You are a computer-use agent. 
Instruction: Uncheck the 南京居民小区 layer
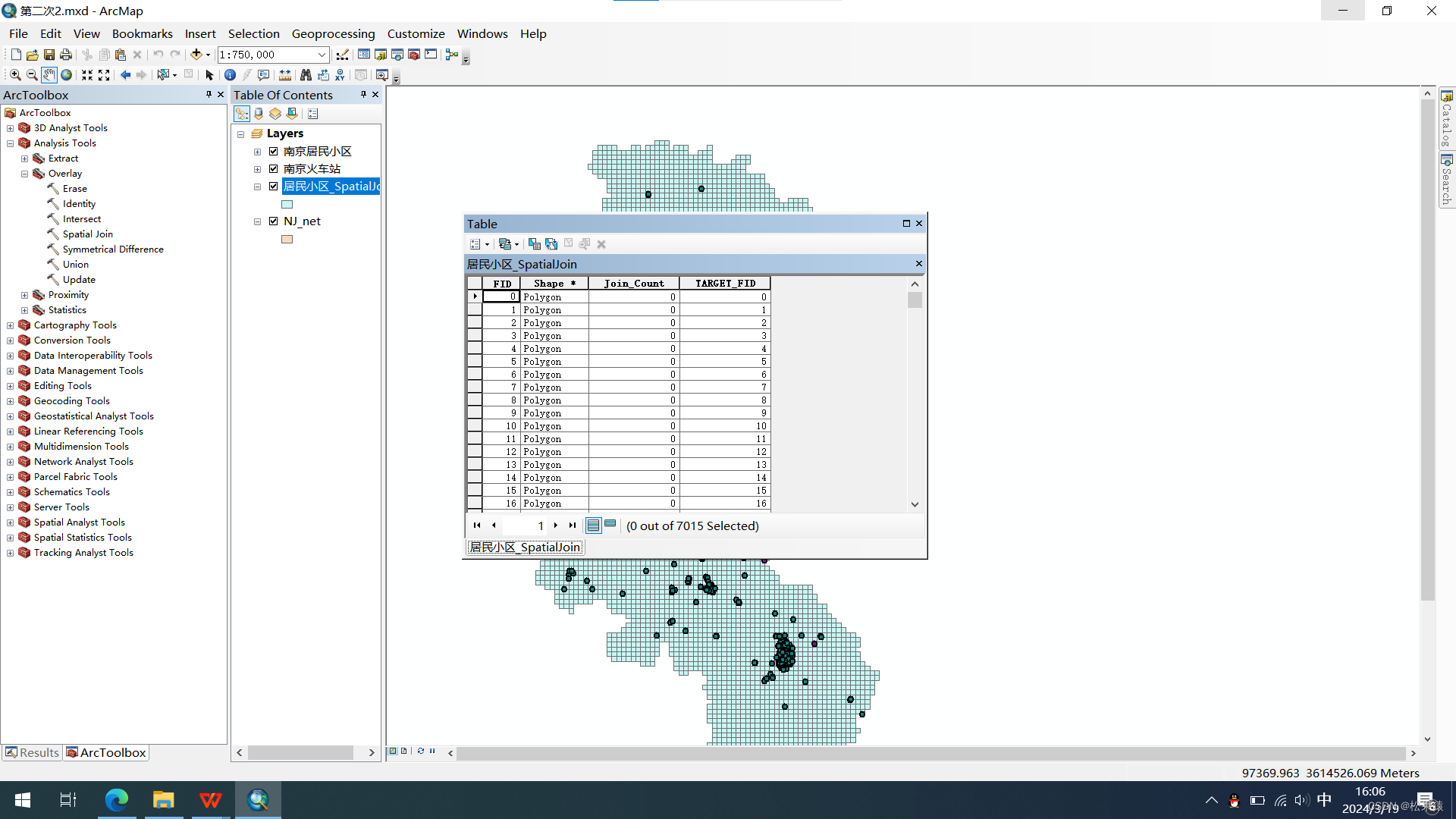click(x=274, y=152)
